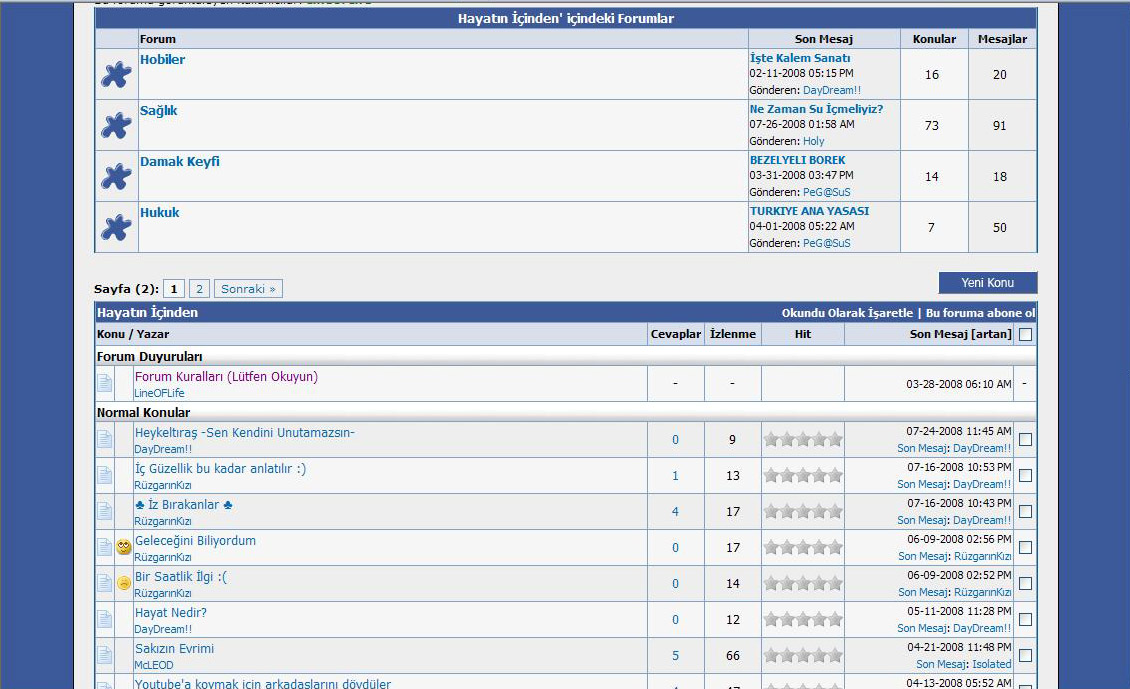Image resolution: width=1130 pixels, height=689 pixels.
Task: Click thread document icon for Sakızın Evrimi
Action: click(x=105, y=655)
